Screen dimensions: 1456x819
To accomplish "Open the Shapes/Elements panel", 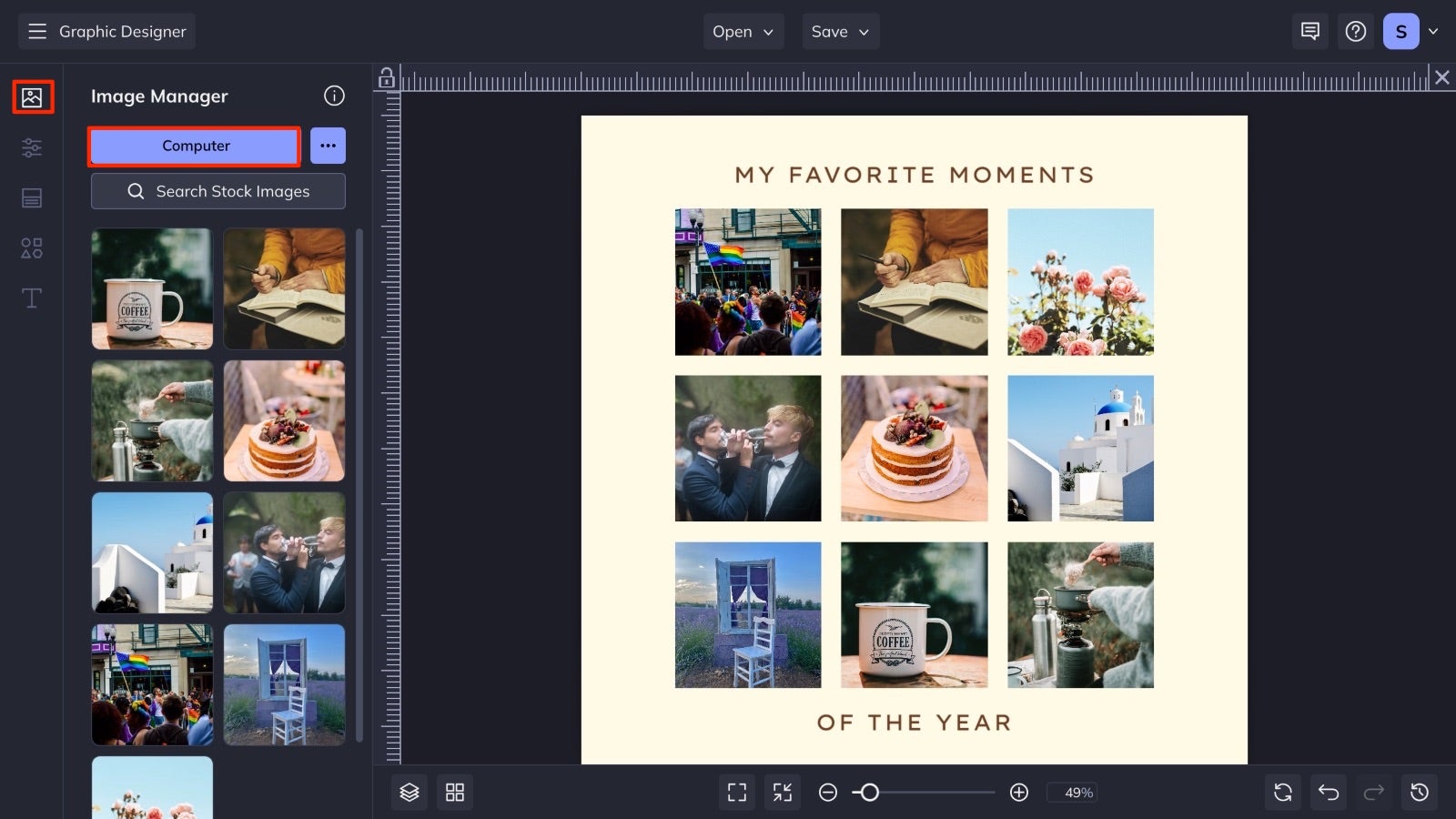I will (32, 248).
